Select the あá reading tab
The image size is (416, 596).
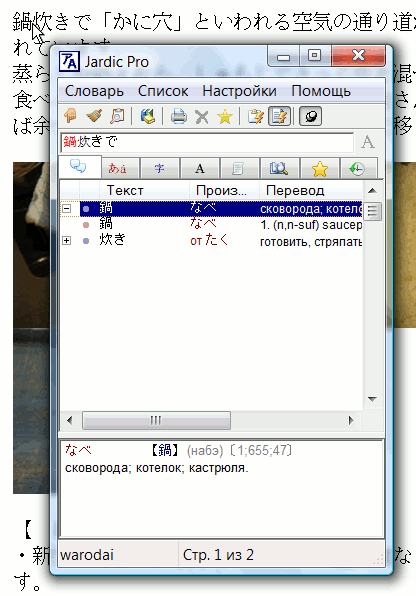point(120,168)
